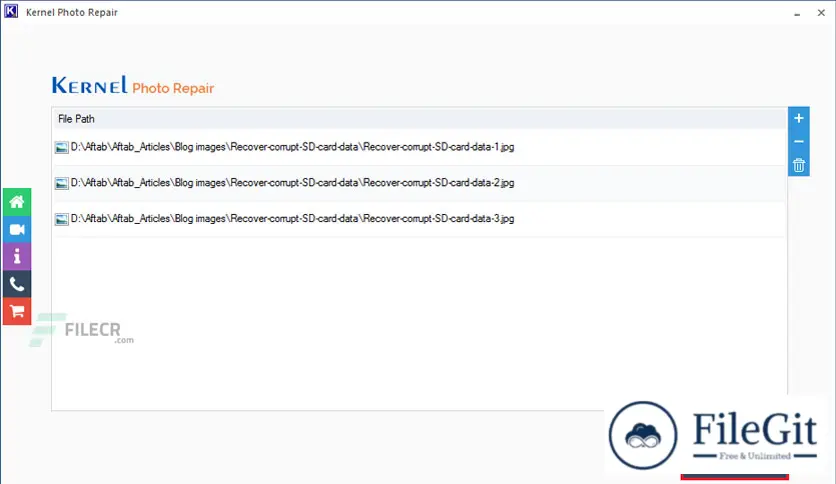Minimize the Kernel Photo Repair window
Image resolution: width=836 pixels, height=484 pixels.
coord(797,13)
